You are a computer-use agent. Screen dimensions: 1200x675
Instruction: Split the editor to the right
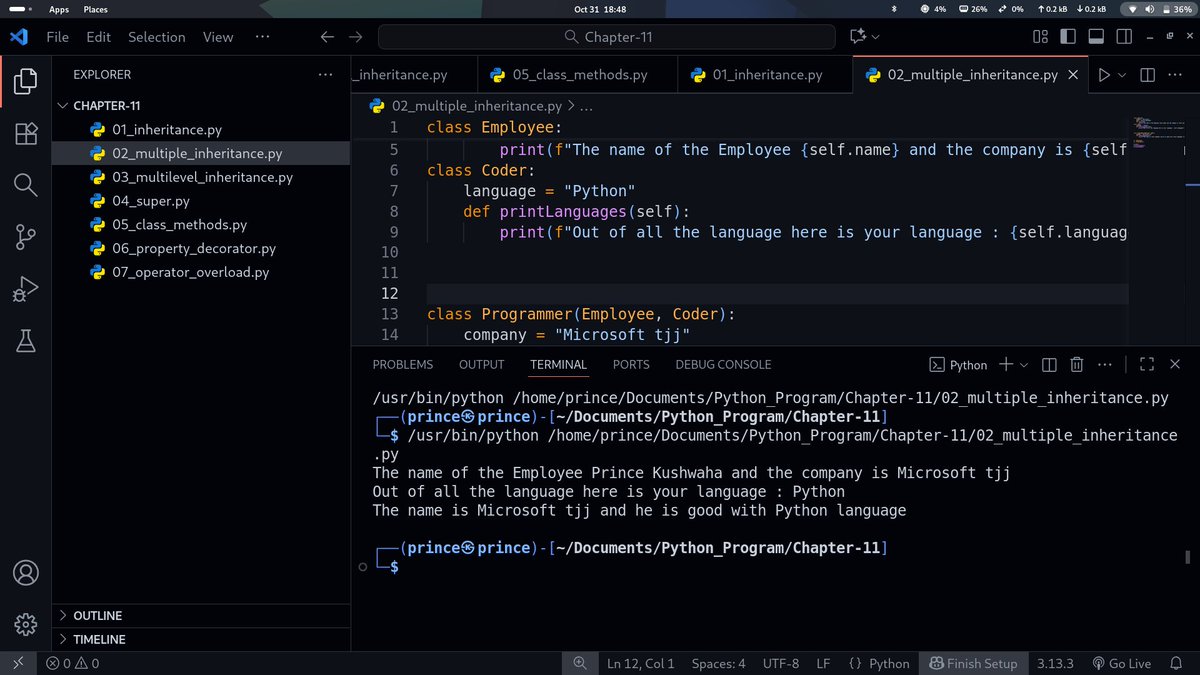point(1148,75)
